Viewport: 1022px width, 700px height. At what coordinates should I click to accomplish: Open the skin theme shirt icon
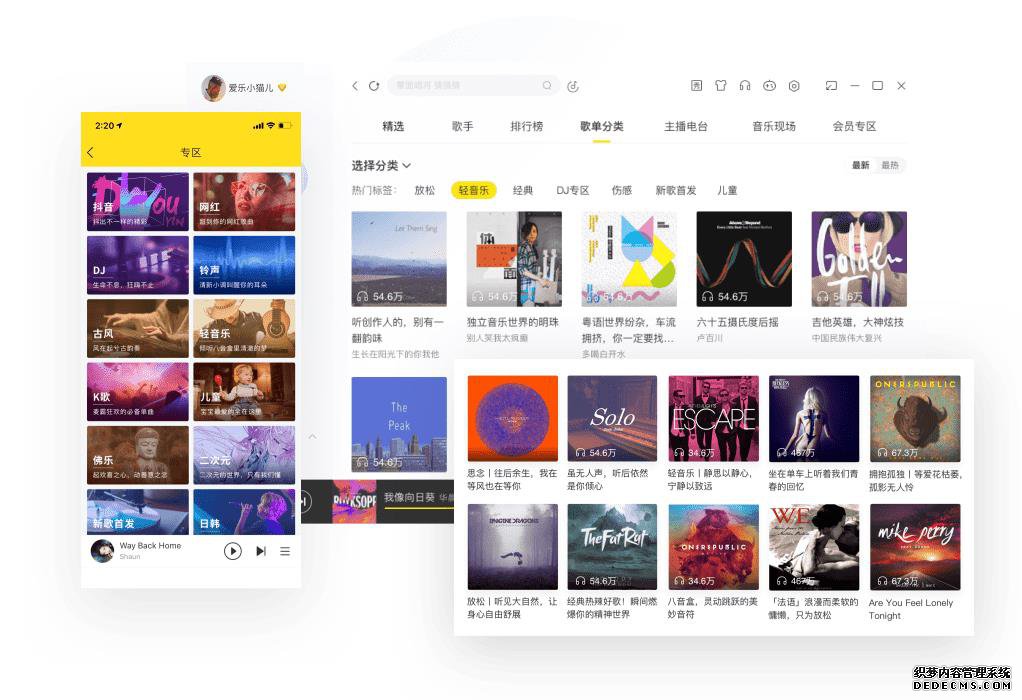[720, 86]
